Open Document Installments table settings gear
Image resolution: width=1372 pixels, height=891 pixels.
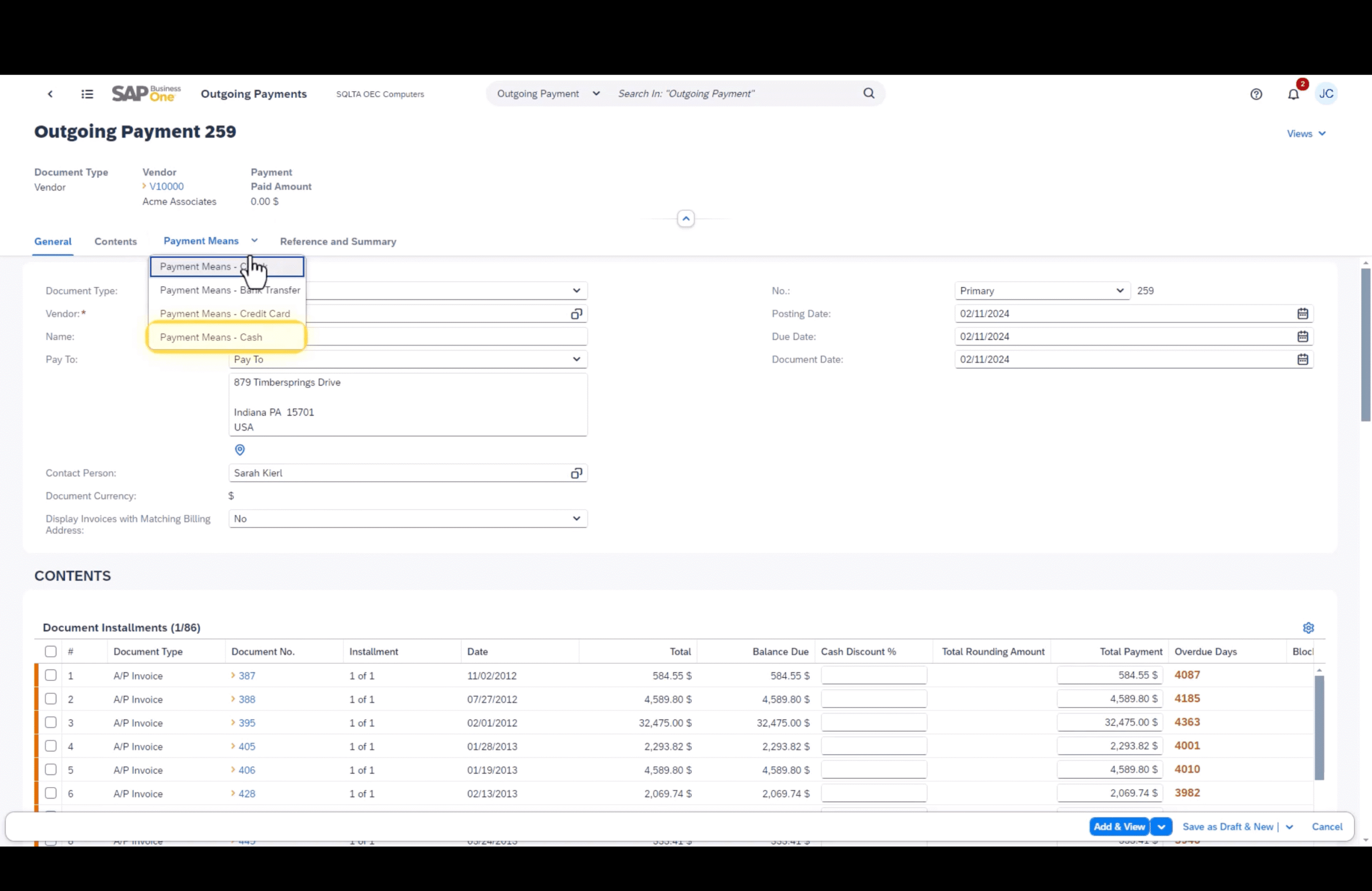(1308, 627)
